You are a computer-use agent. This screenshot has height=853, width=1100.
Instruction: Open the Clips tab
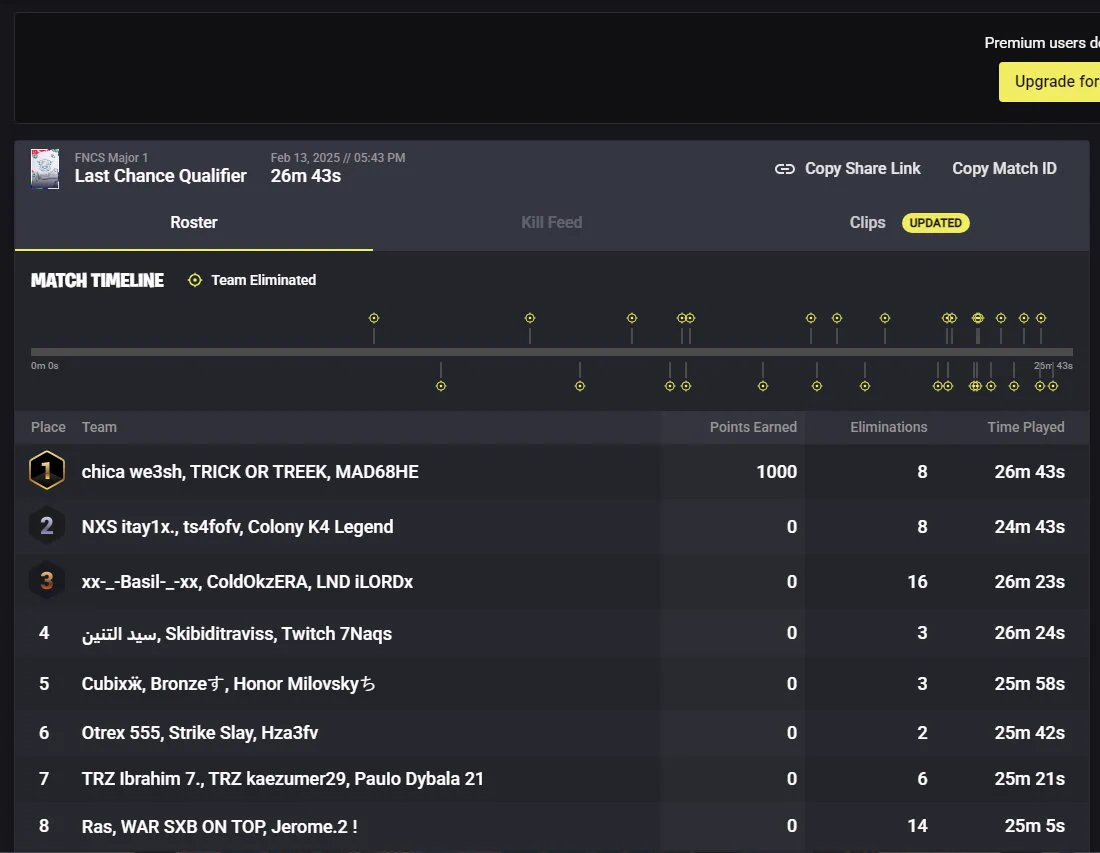pos(867,222)
